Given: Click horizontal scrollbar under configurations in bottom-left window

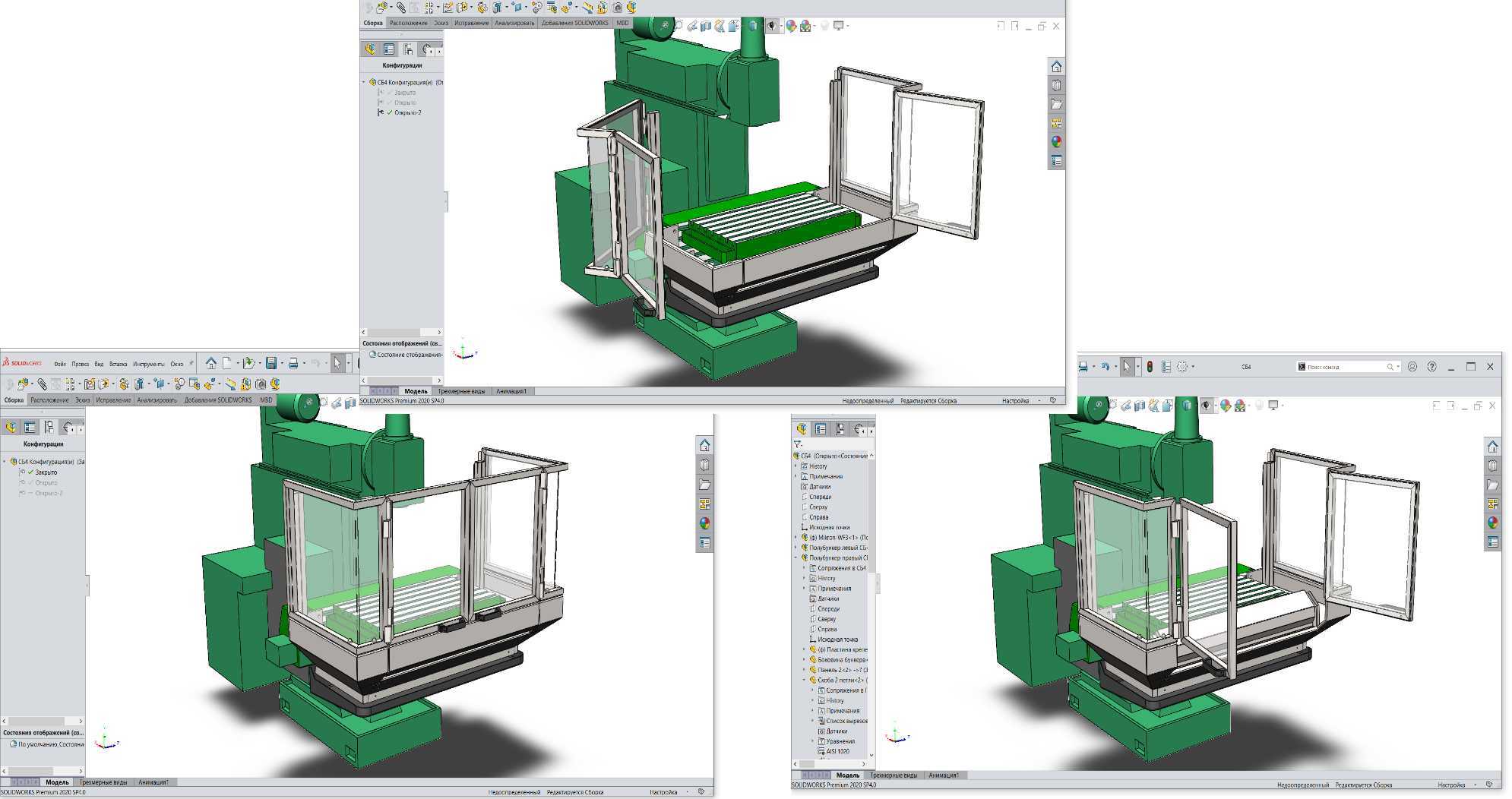Looking at the screenshot, I should coord(42,721).
